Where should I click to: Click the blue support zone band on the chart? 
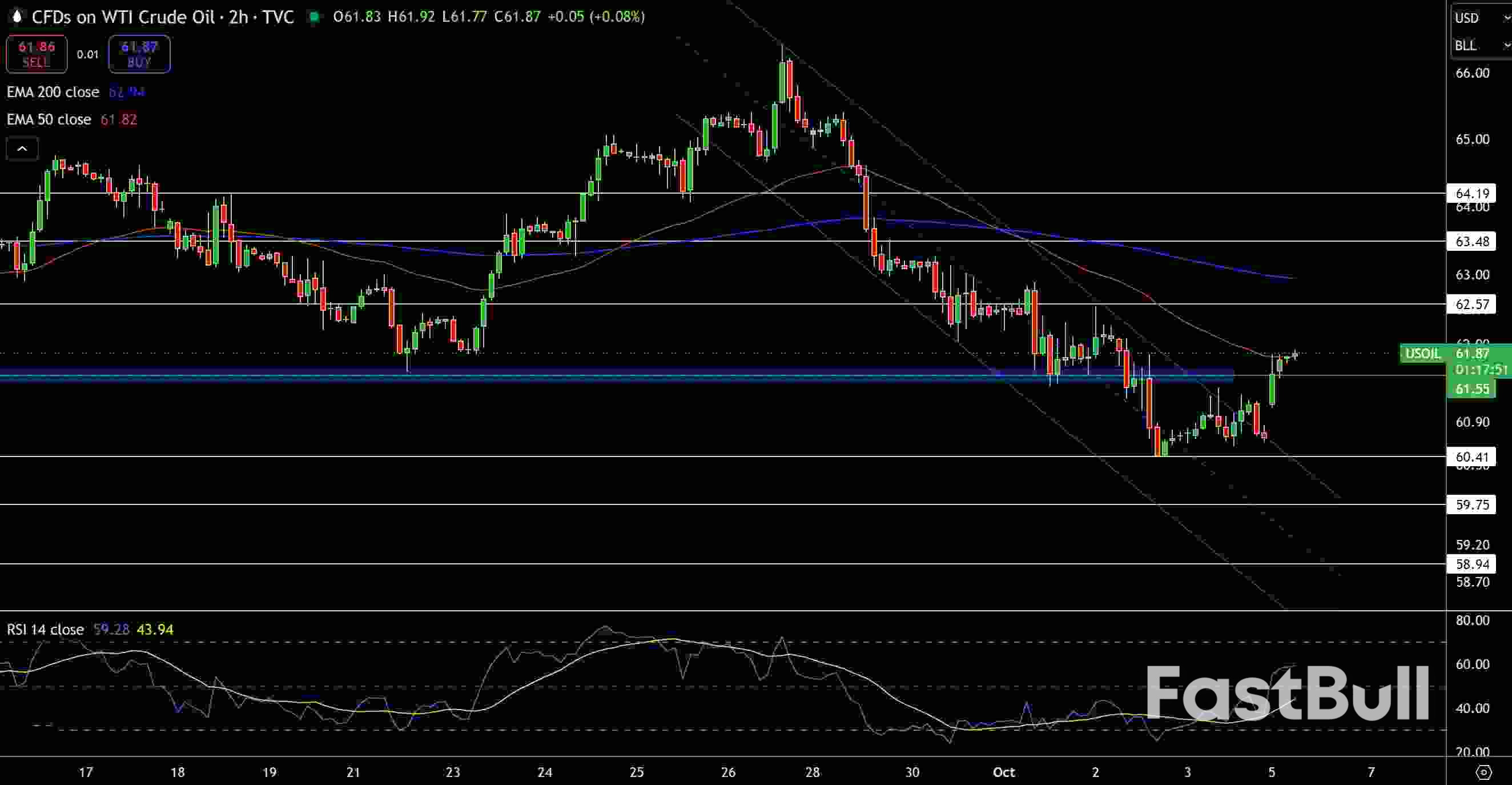(587, 374)
